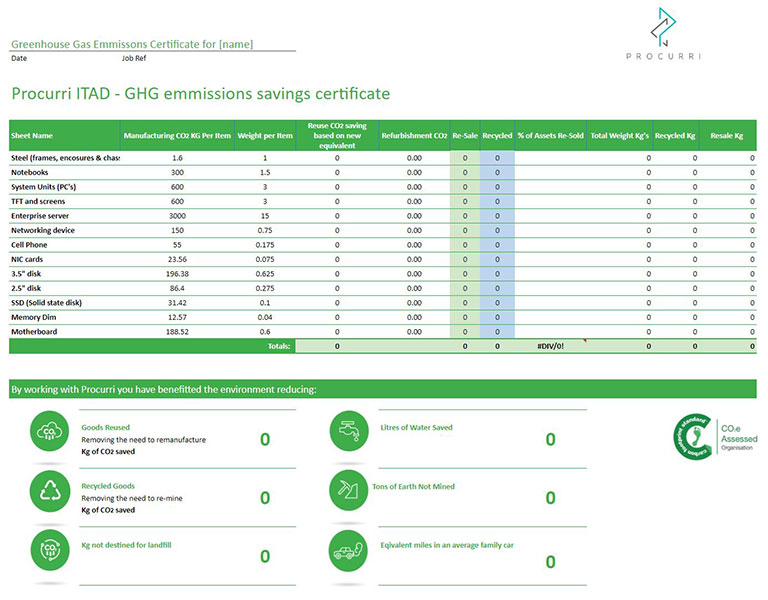Click the Date field at the top
This screenshot has height=600, width=768.
[x=19, y=59]
